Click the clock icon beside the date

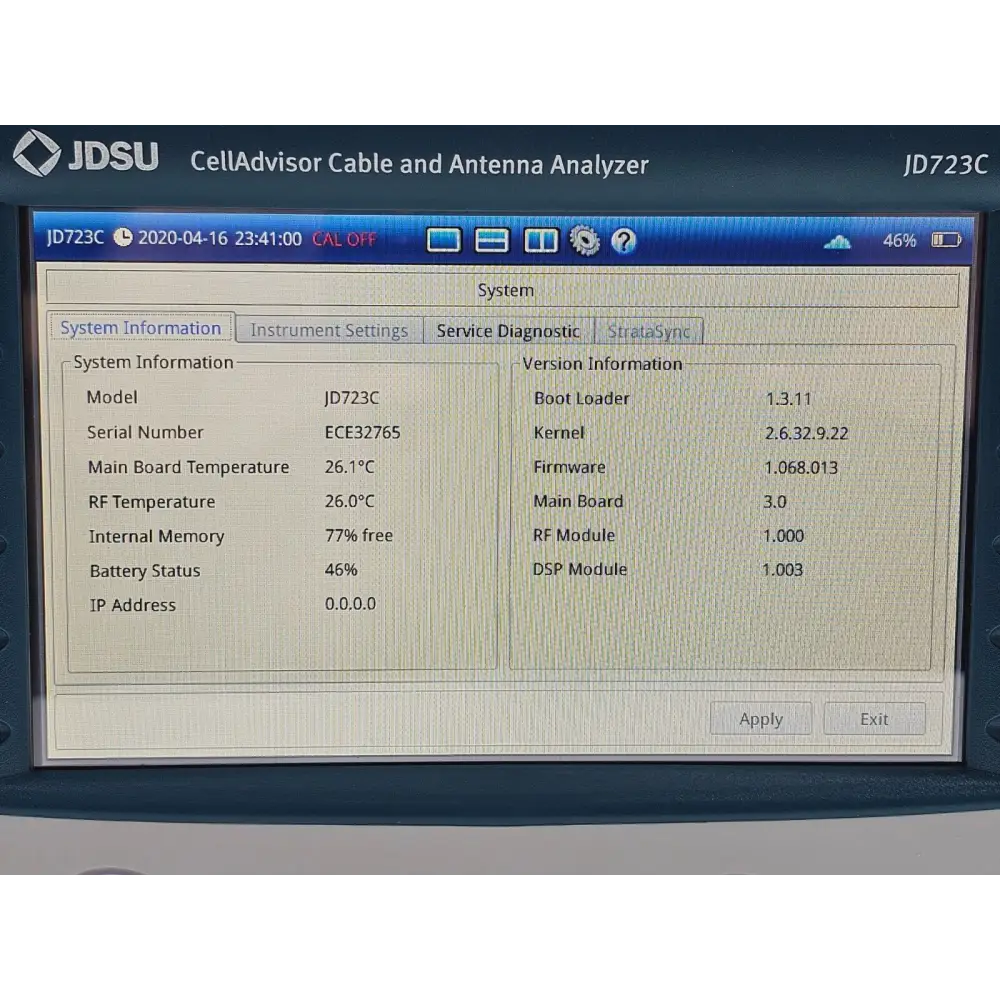(x=122, y=237)
